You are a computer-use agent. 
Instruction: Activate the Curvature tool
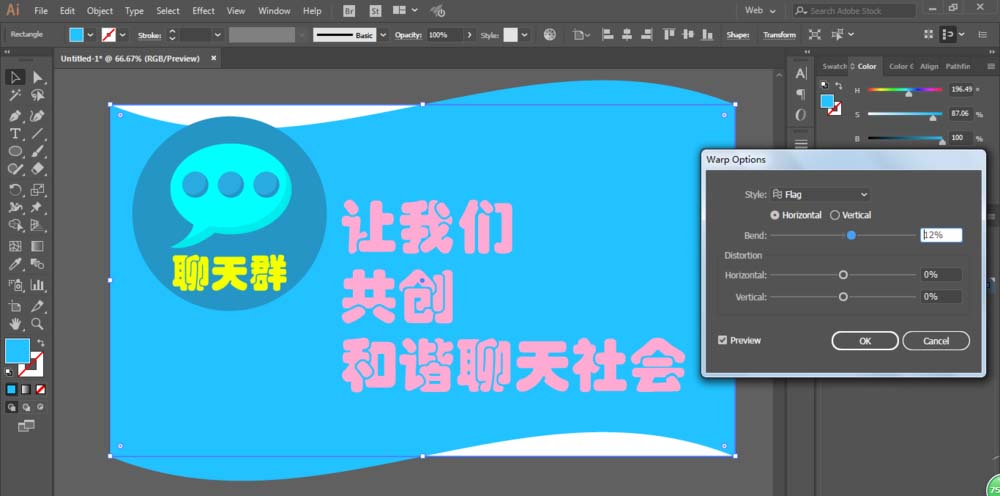click(38, 116)
